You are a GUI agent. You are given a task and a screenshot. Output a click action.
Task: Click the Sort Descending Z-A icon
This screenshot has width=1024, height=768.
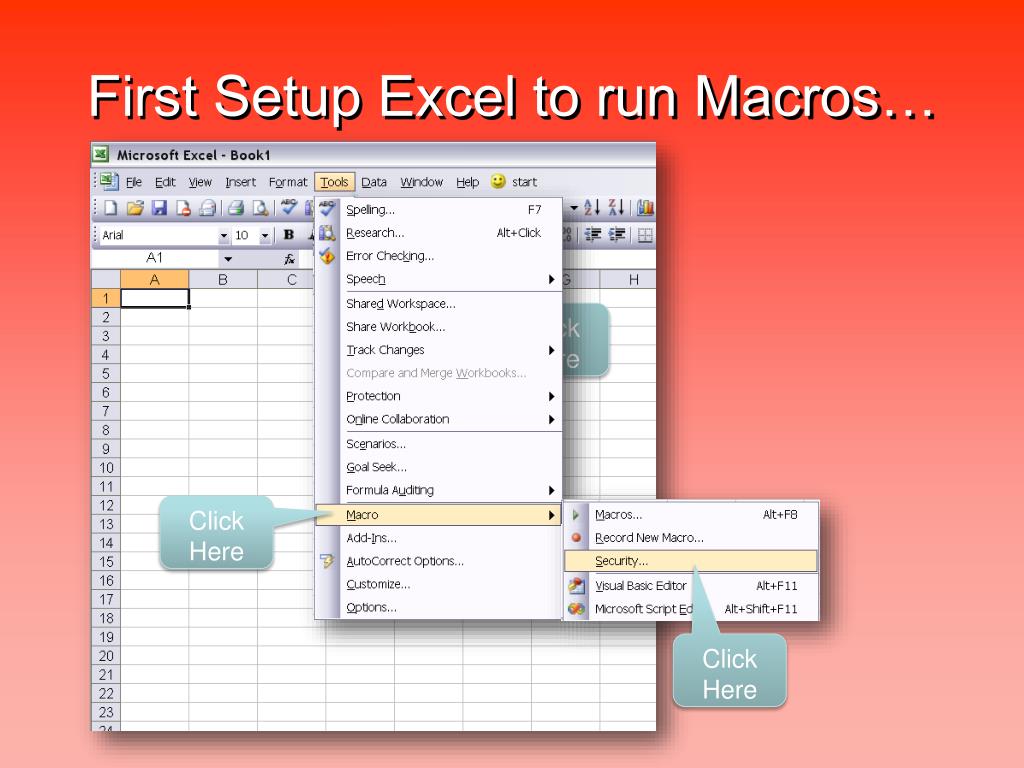pos(616,208)
